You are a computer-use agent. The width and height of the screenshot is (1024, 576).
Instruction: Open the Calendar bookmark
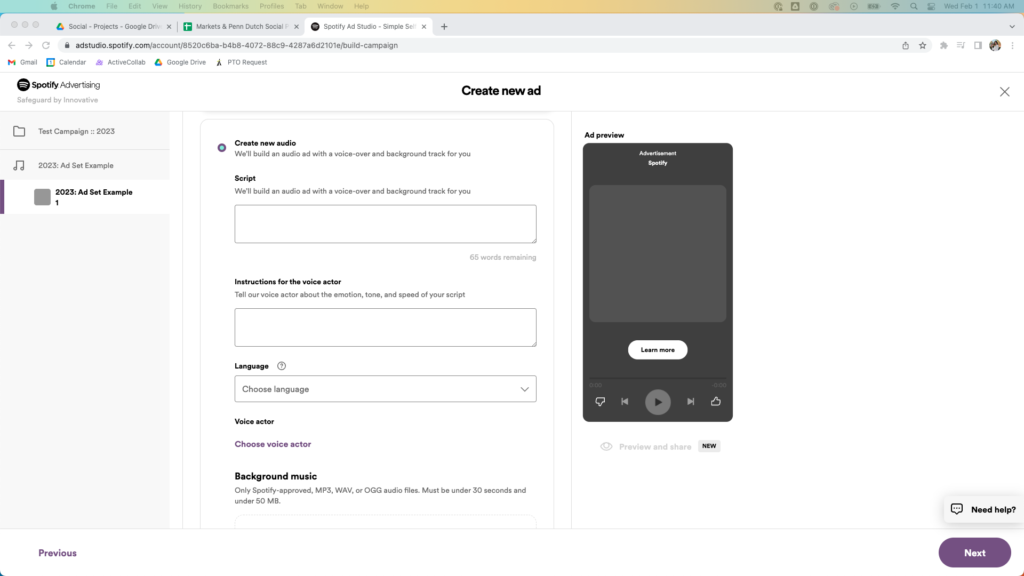pos(66,62)
